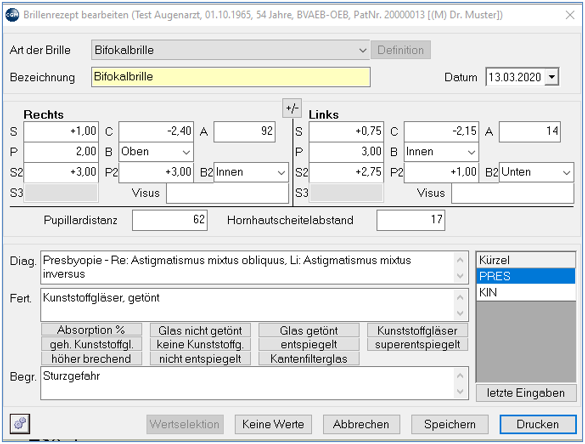The height and width of the screenshot is (444, 585).
Task: Click the right eye Visus field
Action: click(x=227, y=193)
